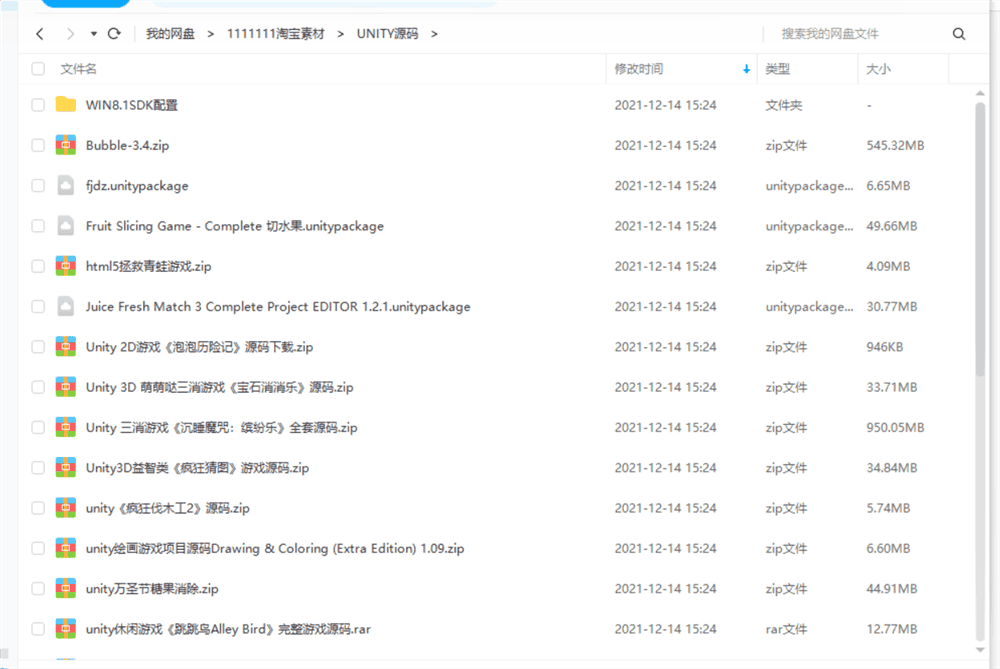The height and width of the screenshot is (669, 1000).
Task: Click the unity万圣节糖果消除.zip archive icon
Action: [x=66, y=588]
